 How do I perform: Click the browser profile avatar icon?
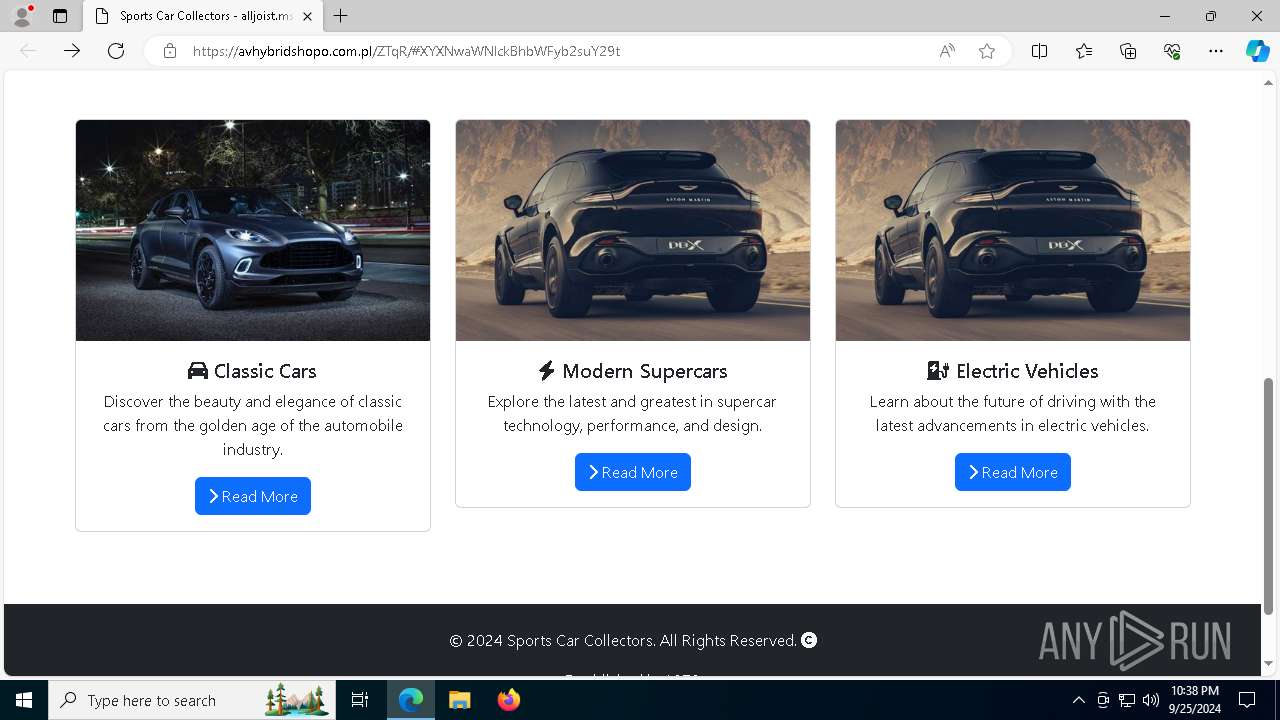[22, 16]
